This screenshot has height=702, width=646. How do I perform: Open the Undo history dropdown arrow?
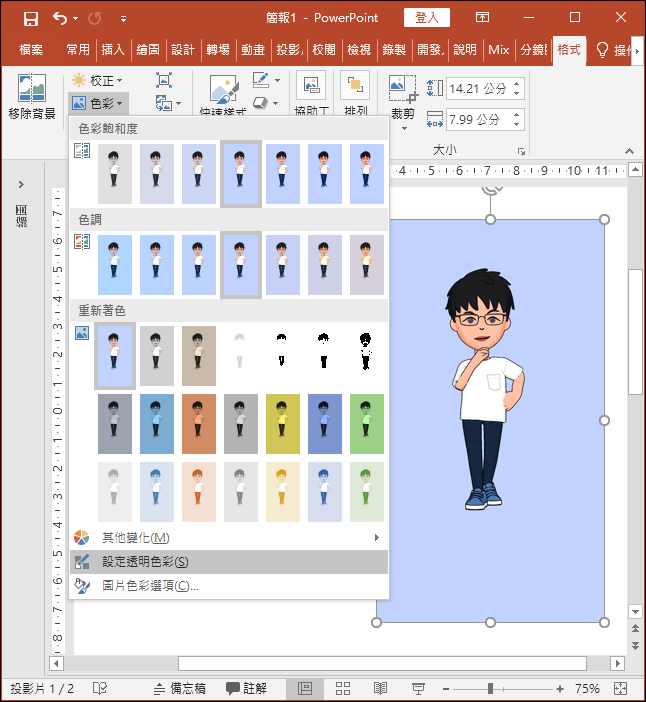click(75, 19)
